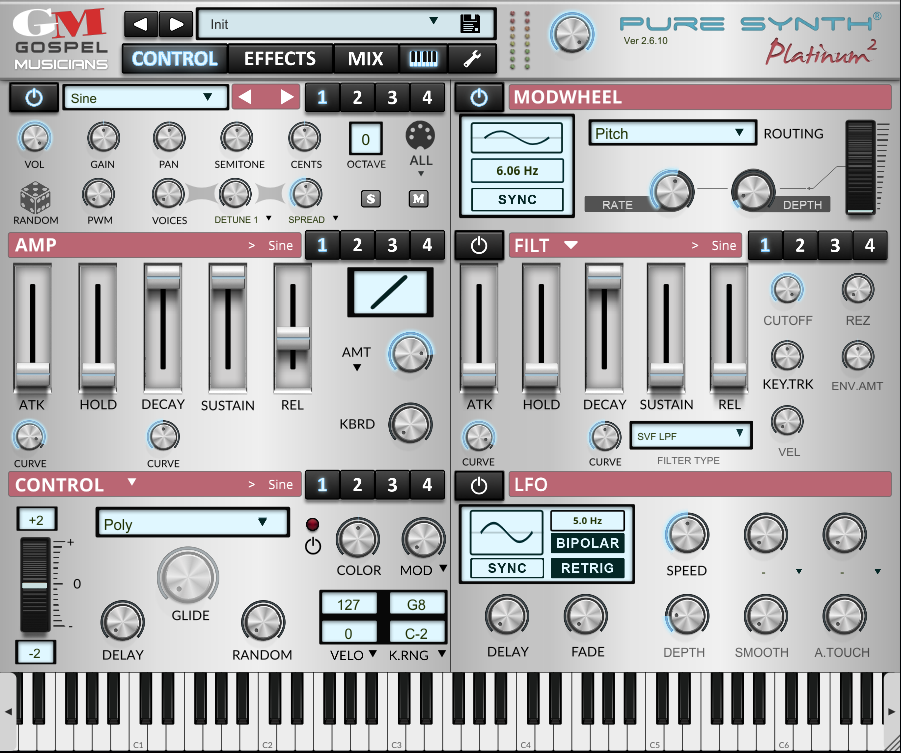Image resolution: width=901 pixels, height=753 pixels.
Task: Click the Modwheel RATE knob
Action: tap(672, 190)
